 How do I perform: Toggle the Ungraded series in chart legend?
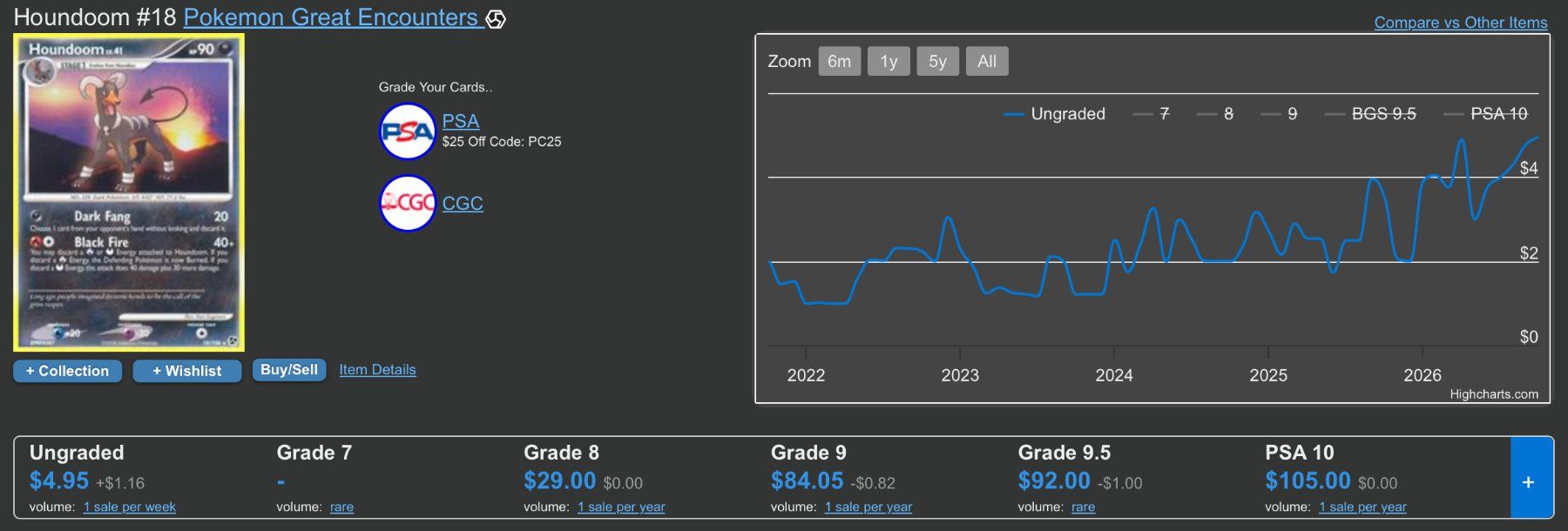[x=1054, y=114]
